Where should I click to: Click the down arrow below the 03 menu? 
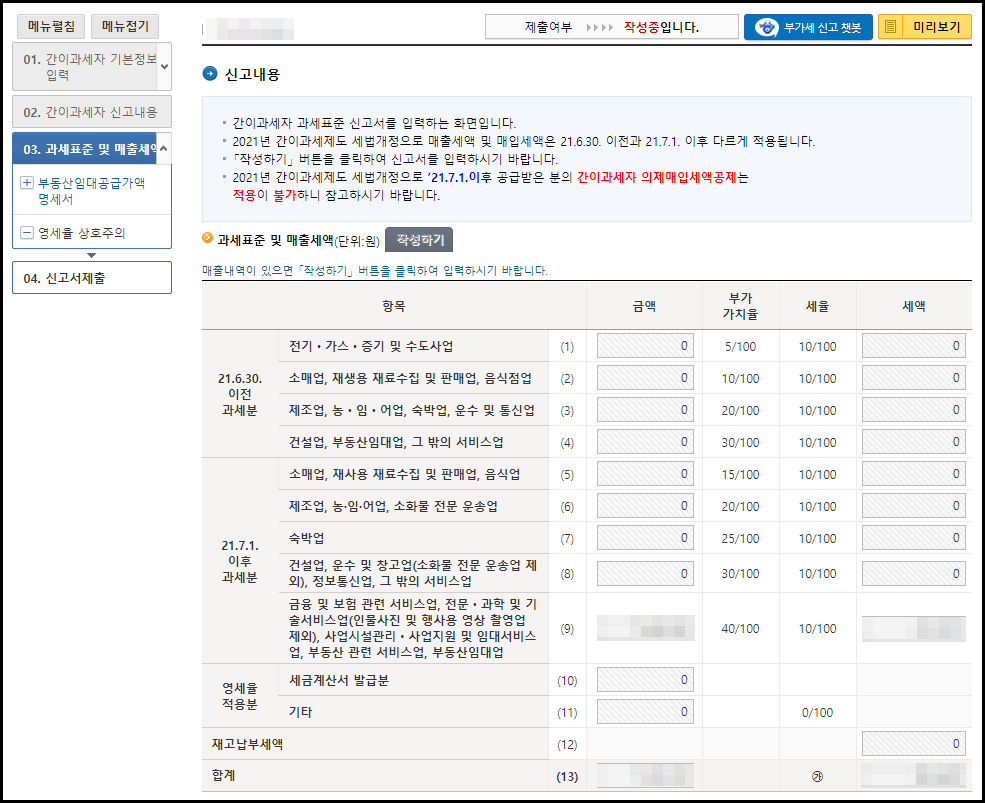92,255
